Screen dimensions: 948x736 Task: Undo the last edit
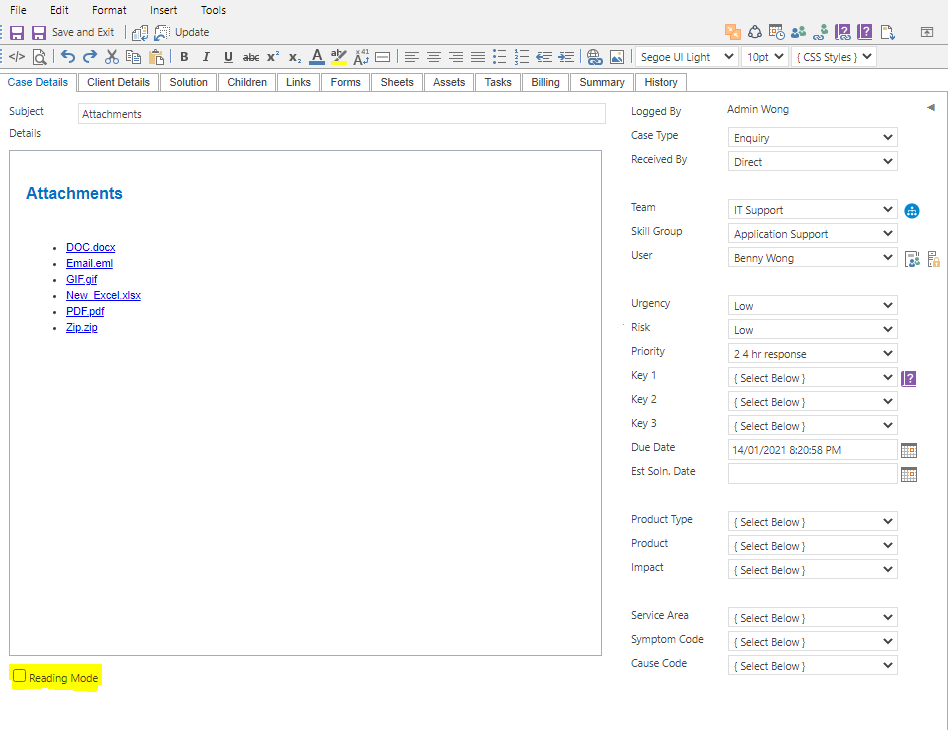coord(68,57)
